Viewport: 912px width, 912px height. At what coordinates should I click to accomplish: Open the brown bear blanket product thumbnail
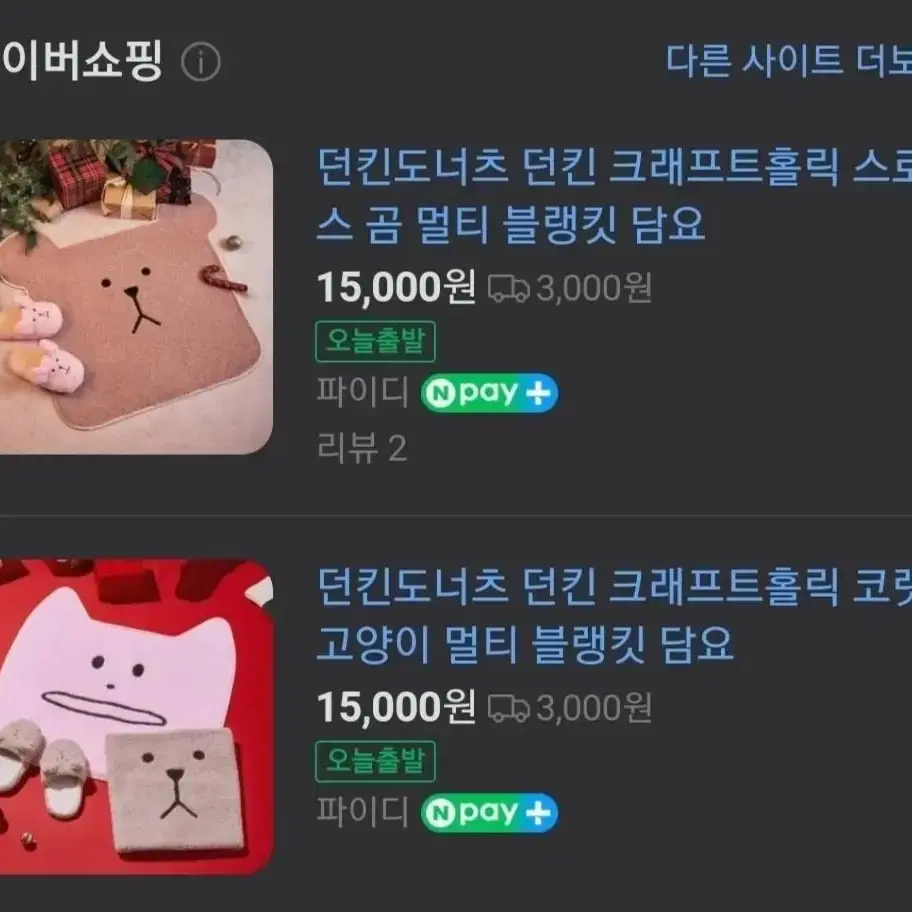coord(136,297)
